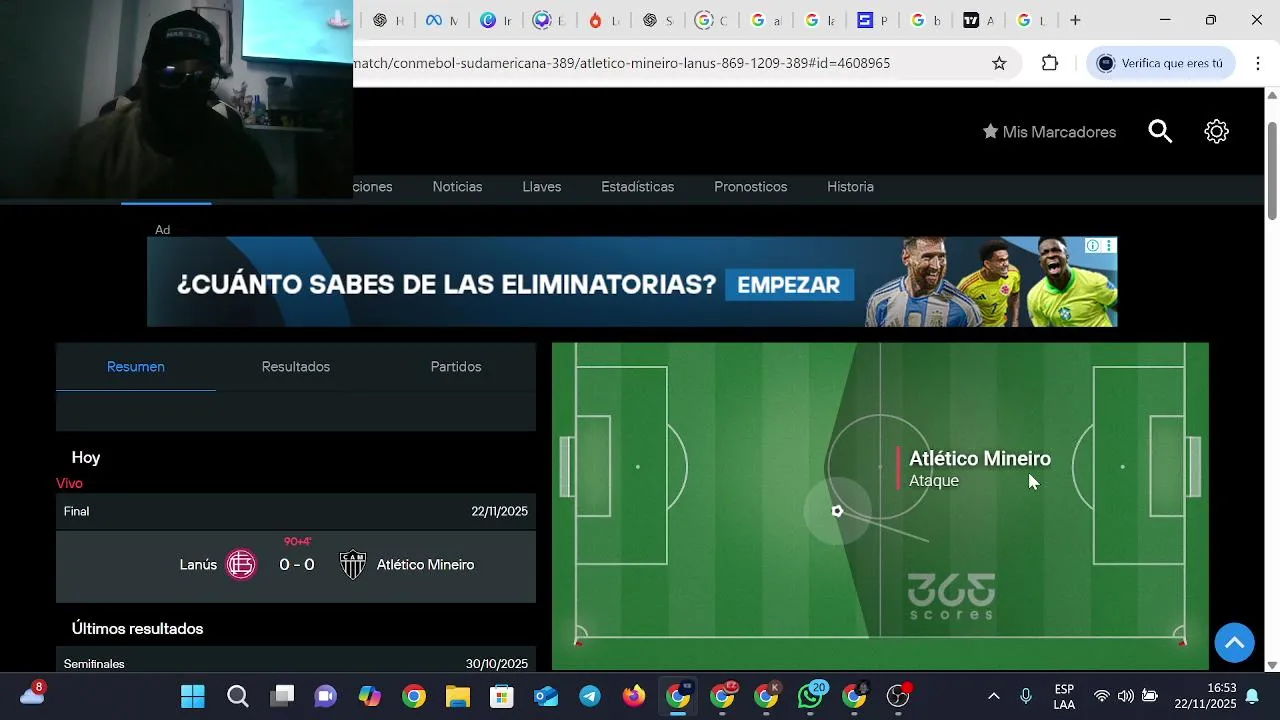The image size is (1280, 720).
Task: Open the Copilot taskbar icon
Action: [370, 696]
